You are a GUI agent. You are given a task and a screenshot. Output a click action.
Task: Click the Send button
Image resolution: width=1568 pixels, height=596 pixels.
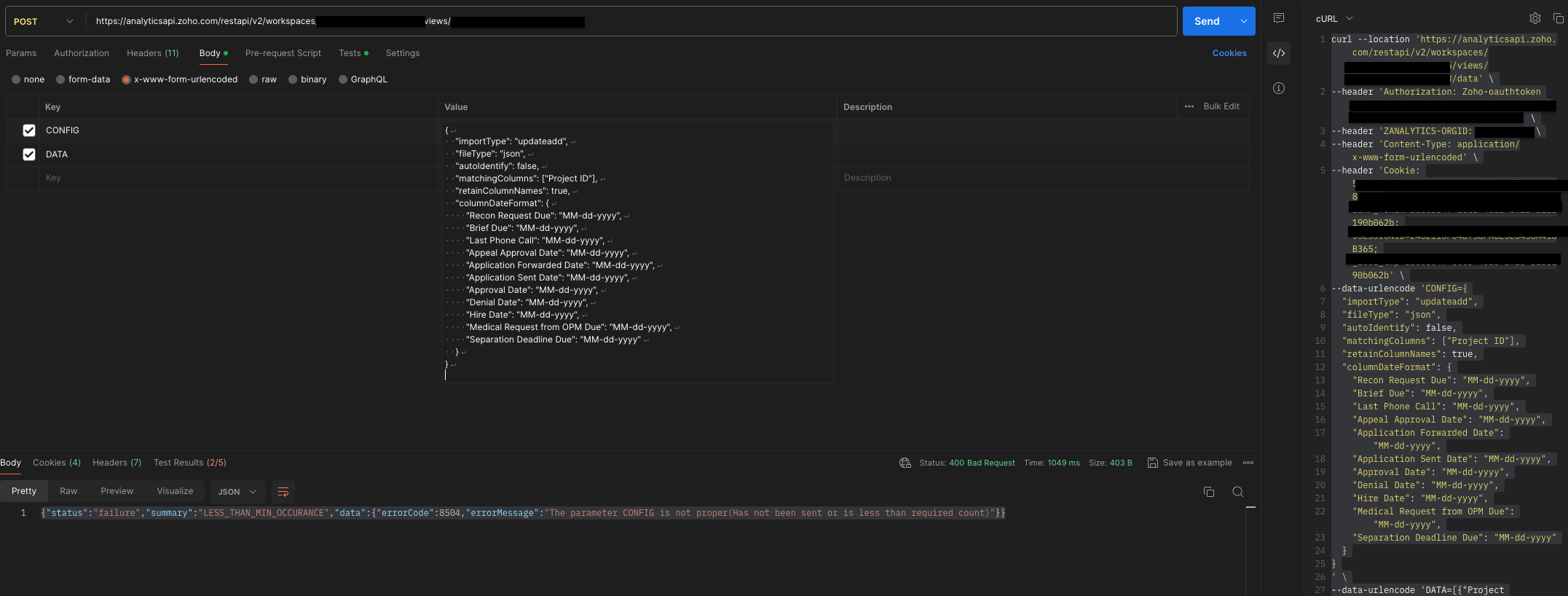[x=1207, y=21]
